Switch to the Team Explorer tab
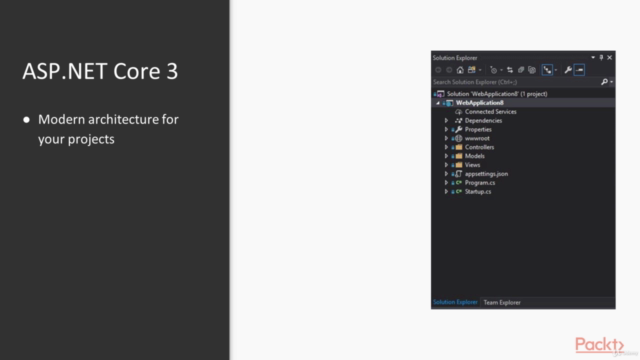 click(x=502, y=302)
